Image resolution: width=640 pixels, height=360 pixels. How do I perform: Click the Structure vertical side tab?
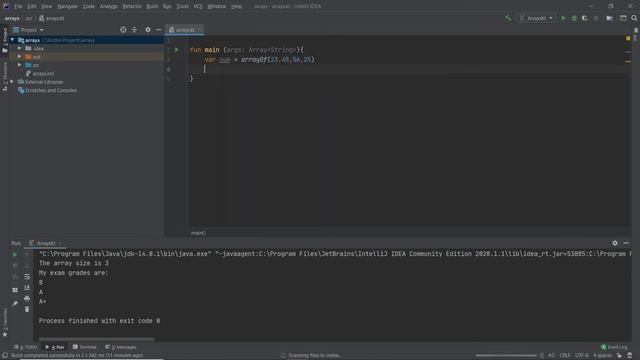[5, 77]
